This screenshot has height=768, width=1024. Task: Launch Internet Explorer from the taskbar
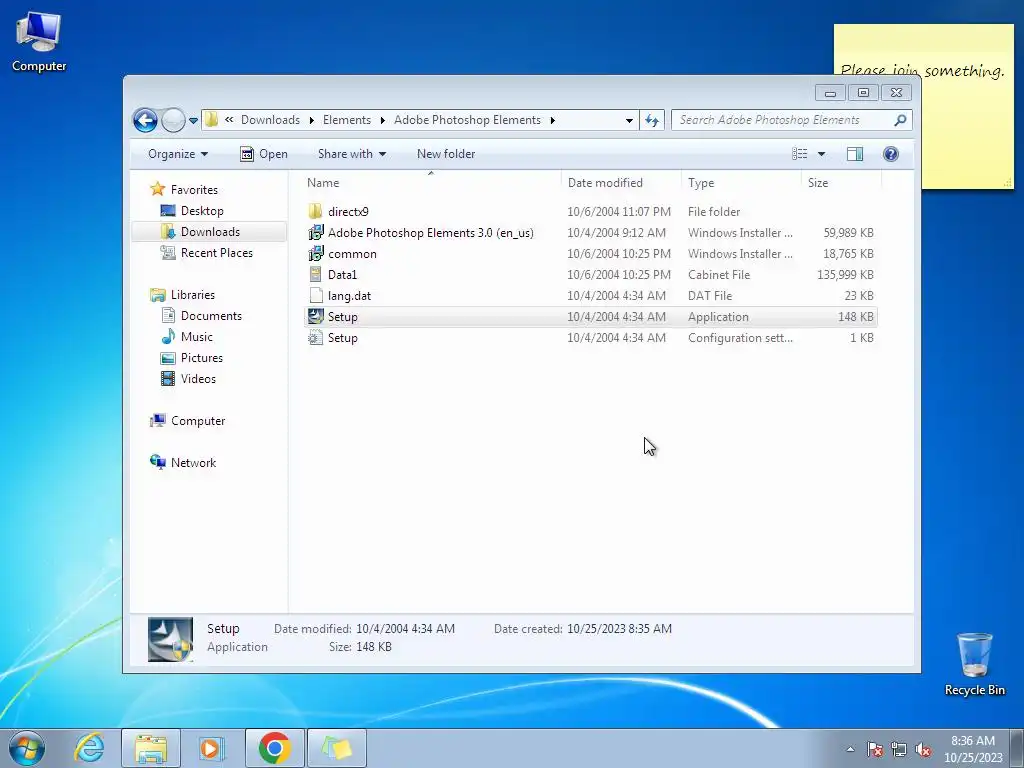tap(89, 748)
